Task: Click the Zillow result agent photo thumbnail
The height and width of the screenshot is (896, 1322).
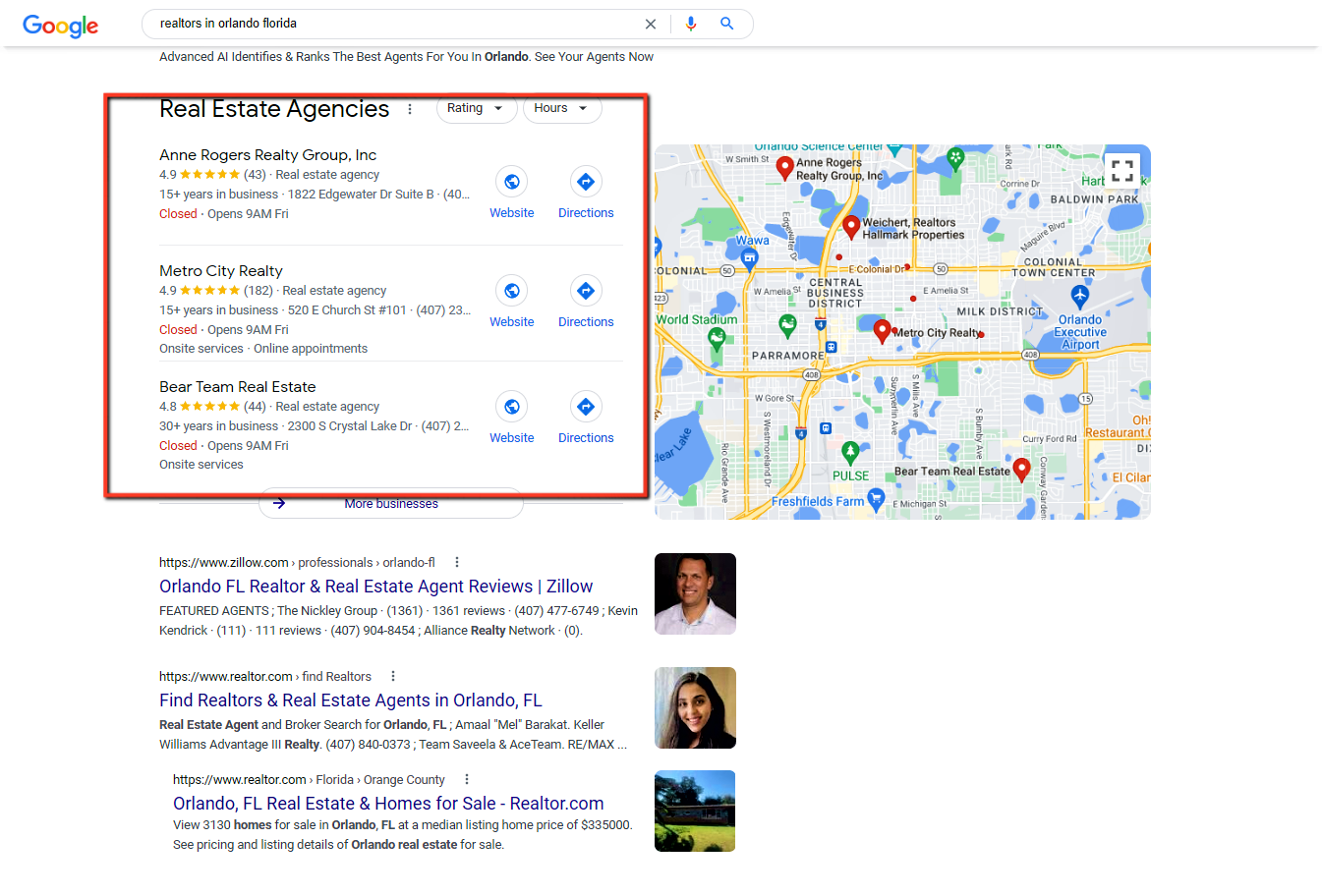Action: click(x=695, y=593)
